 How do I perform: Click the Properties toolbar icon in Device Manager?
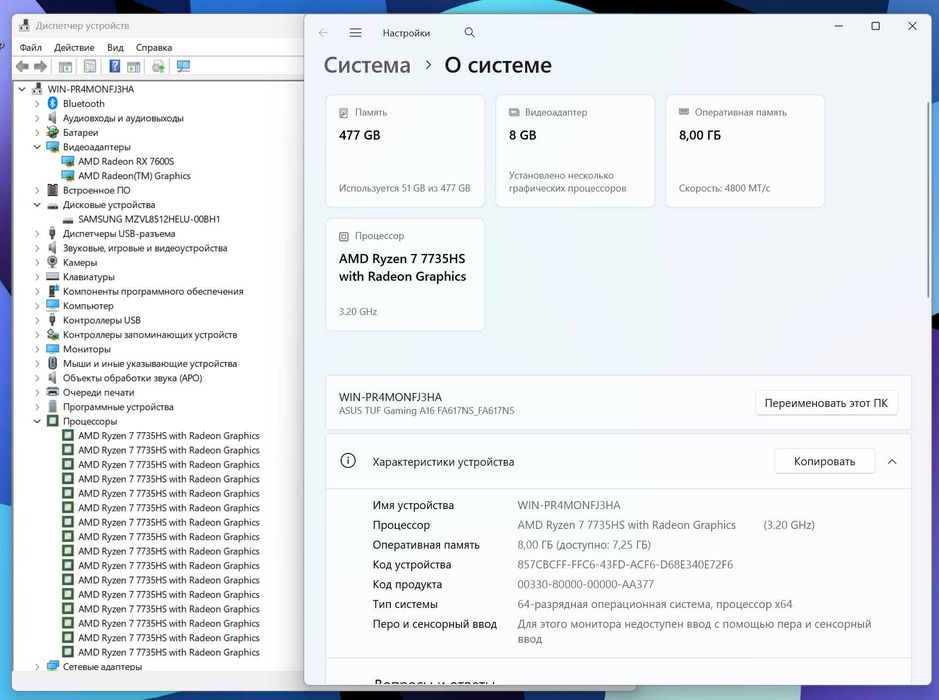coord(90,66)
